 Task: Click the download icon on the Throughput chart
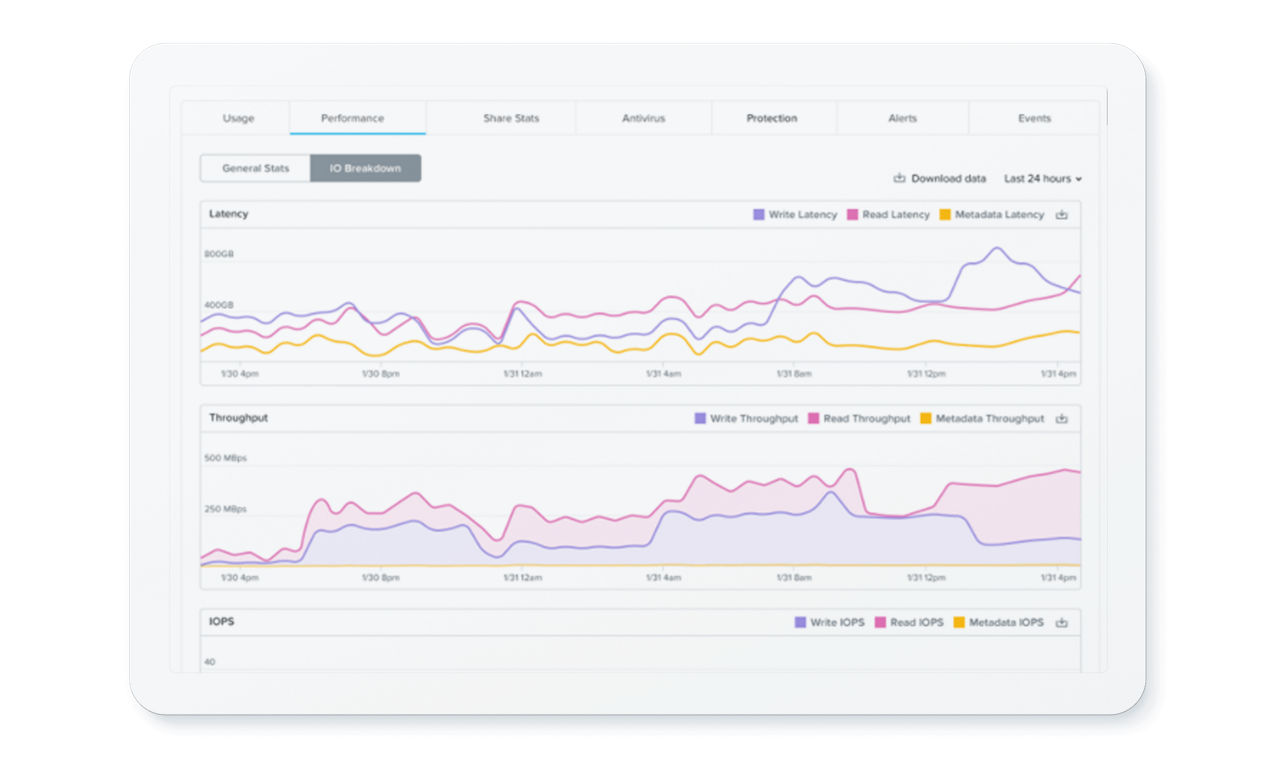(1062, 418)
